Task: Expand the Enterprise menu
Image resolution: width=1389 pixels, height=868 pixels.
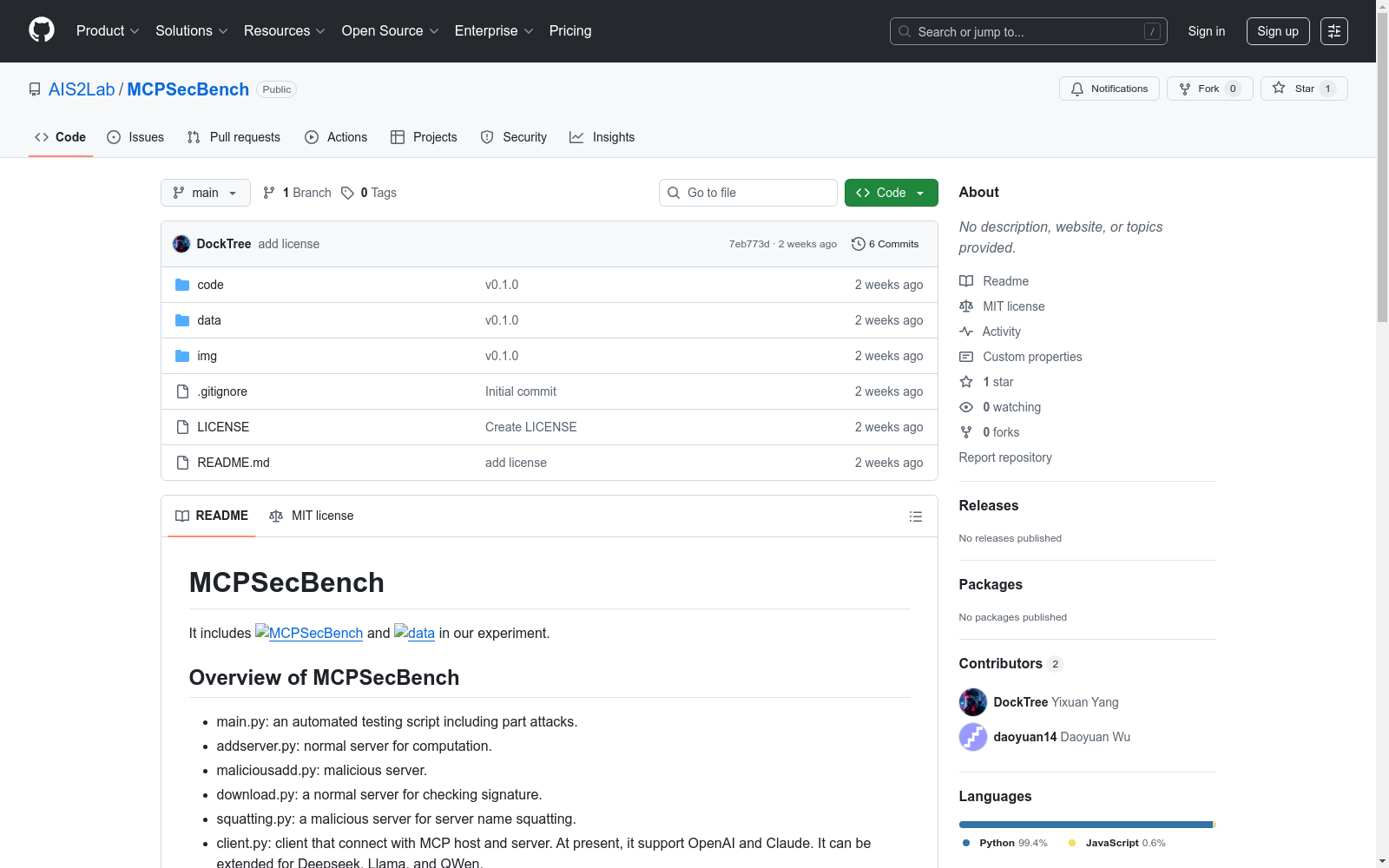Action: tap(494, 30)
